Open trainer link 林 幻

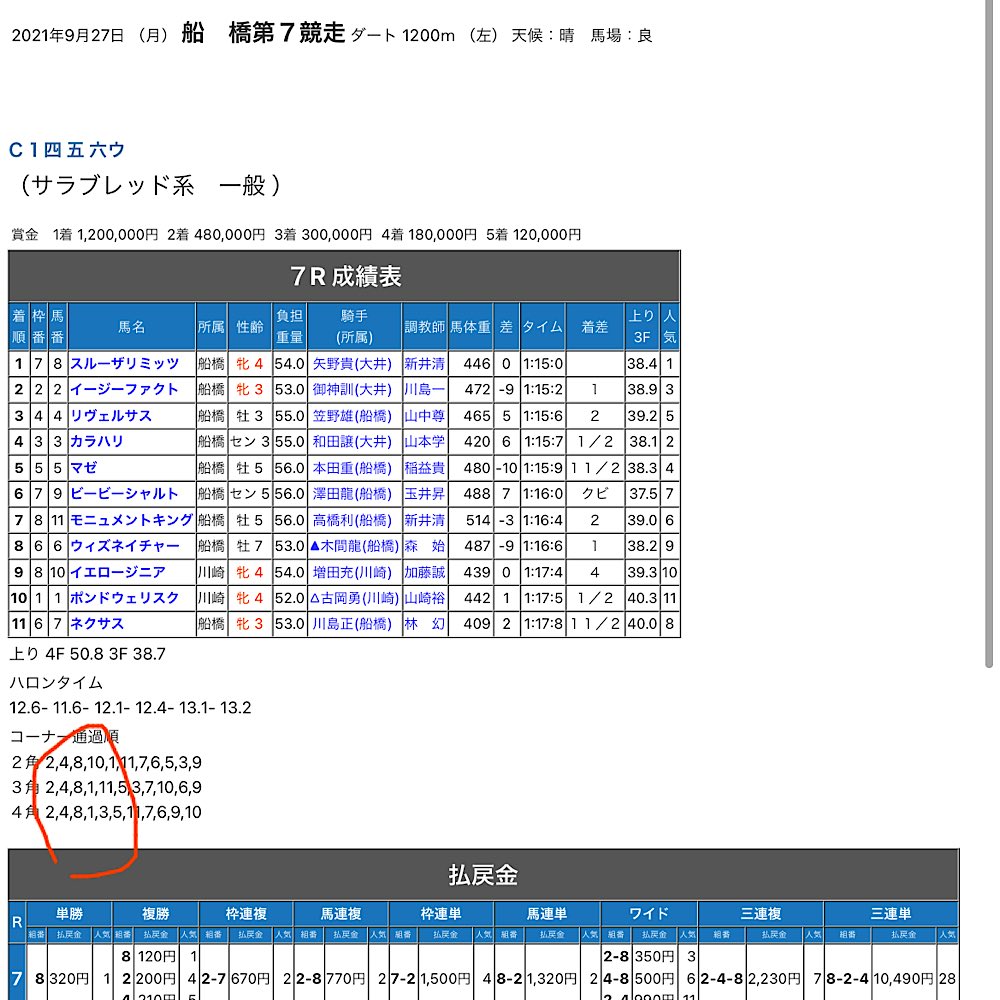[424, 623]
